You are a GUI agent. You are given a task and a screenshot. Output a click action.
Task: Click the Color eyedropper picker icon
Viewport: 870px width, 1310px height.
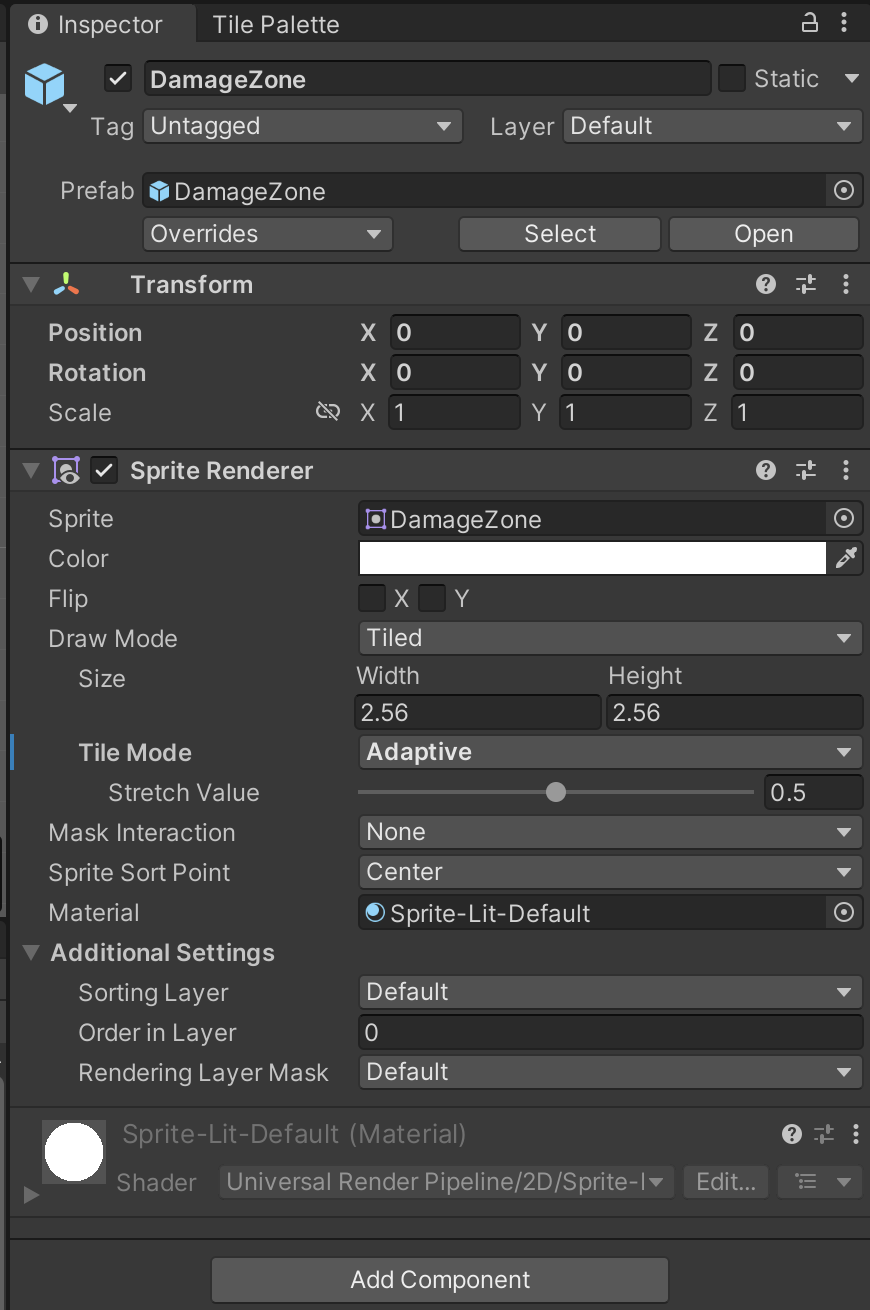point(846,559)
